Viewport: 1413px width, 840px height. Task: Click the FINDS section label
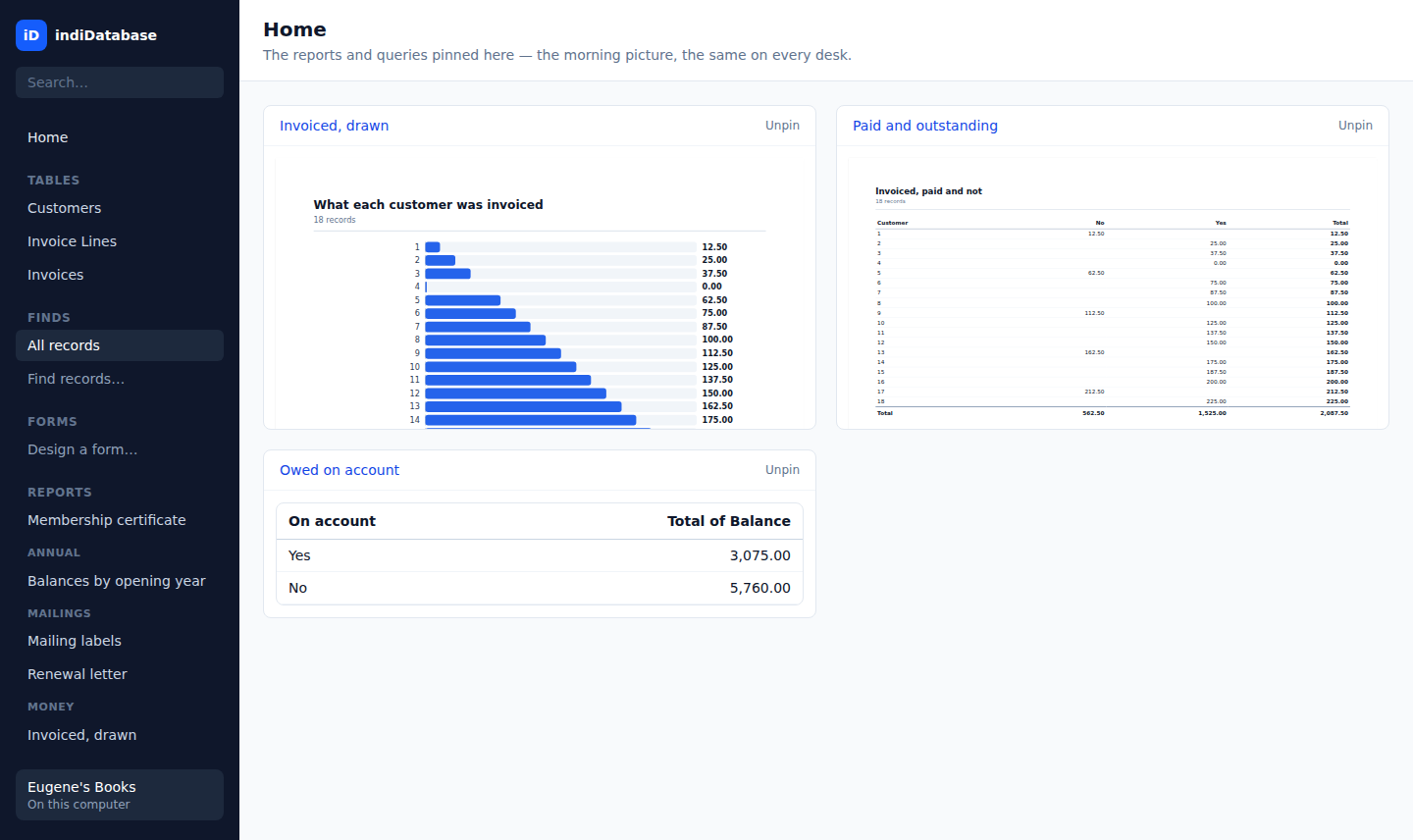49,318
